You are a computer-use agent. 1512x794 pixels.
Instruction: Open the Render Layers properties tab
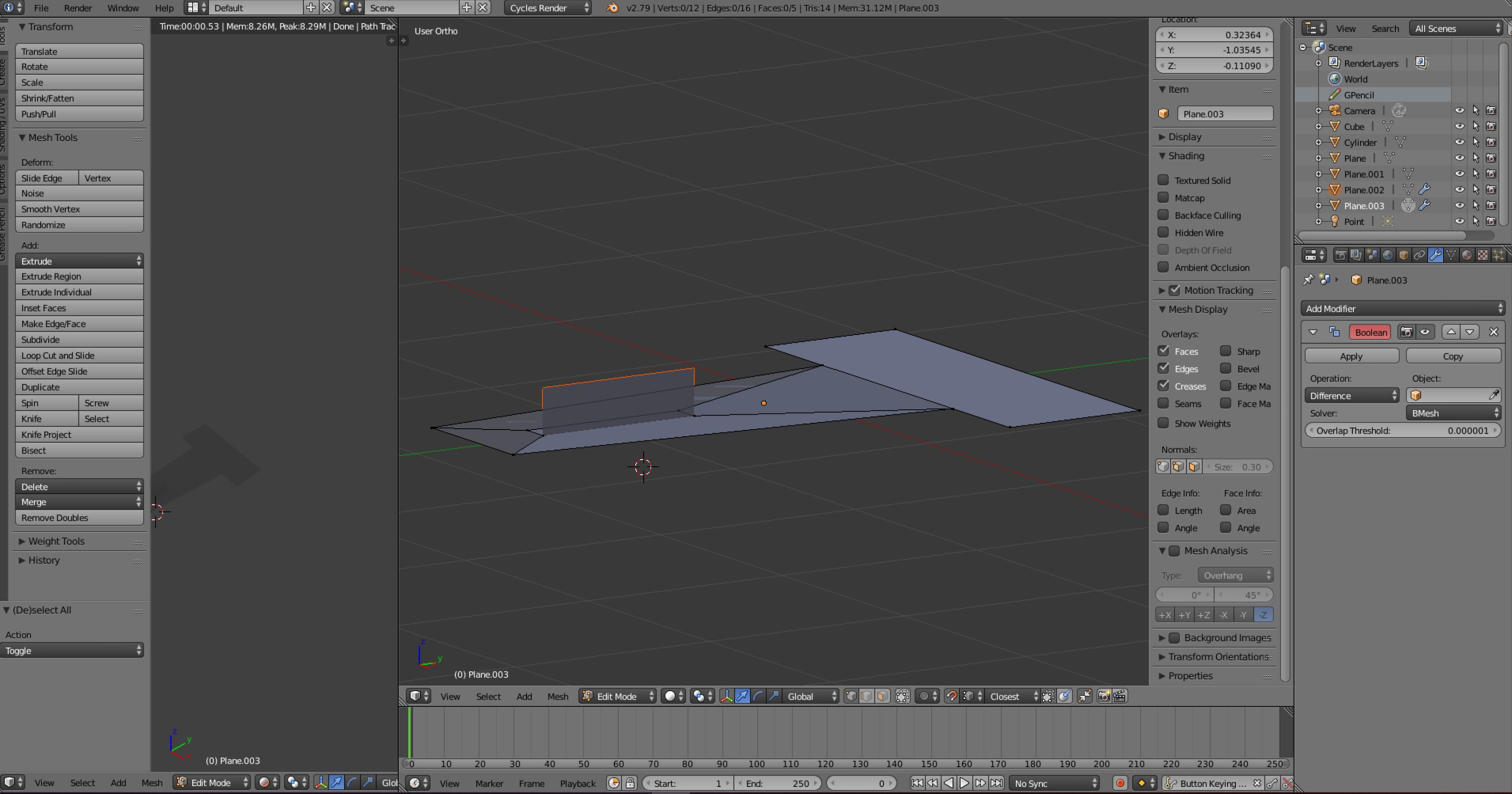(x=1356, y=255)
